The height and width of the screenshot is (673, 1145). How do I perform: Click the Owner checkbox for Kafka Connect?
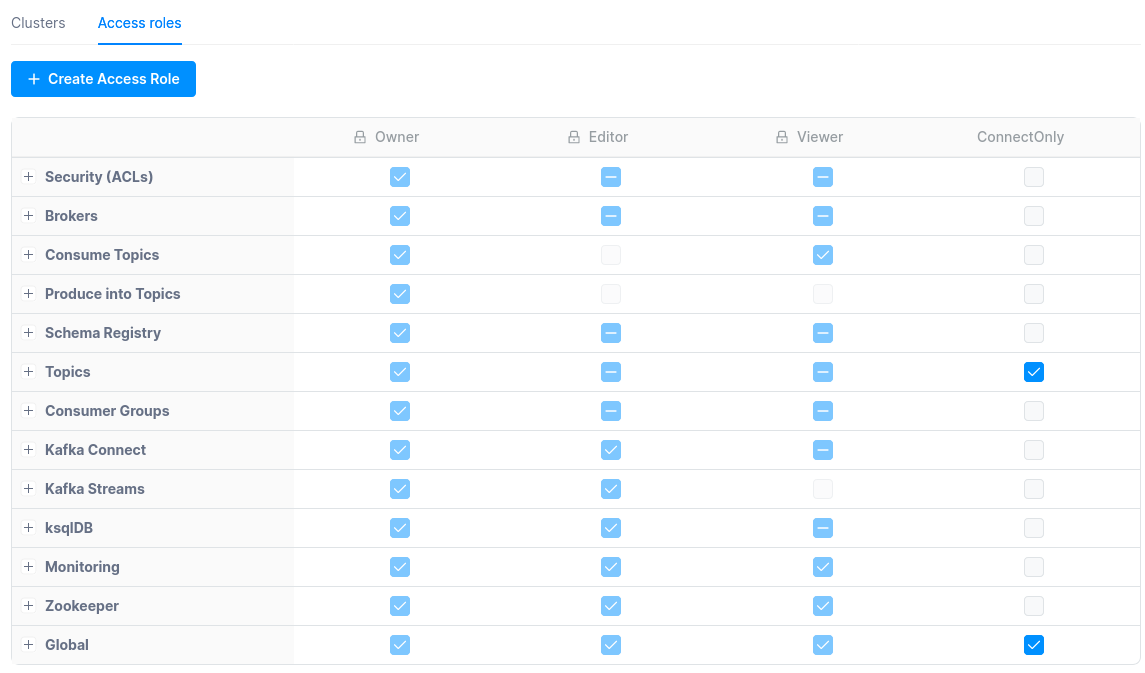point(400,450)
